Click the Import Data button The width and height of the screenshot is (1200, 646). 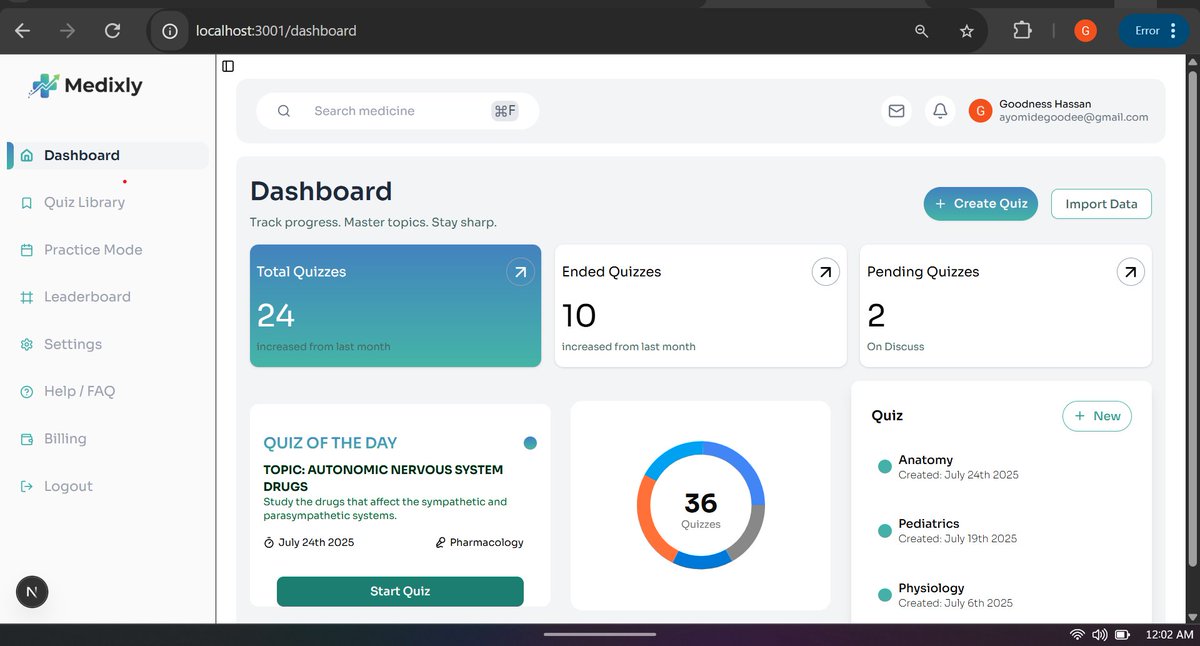pyautogui.click(x=1101, y=204)
